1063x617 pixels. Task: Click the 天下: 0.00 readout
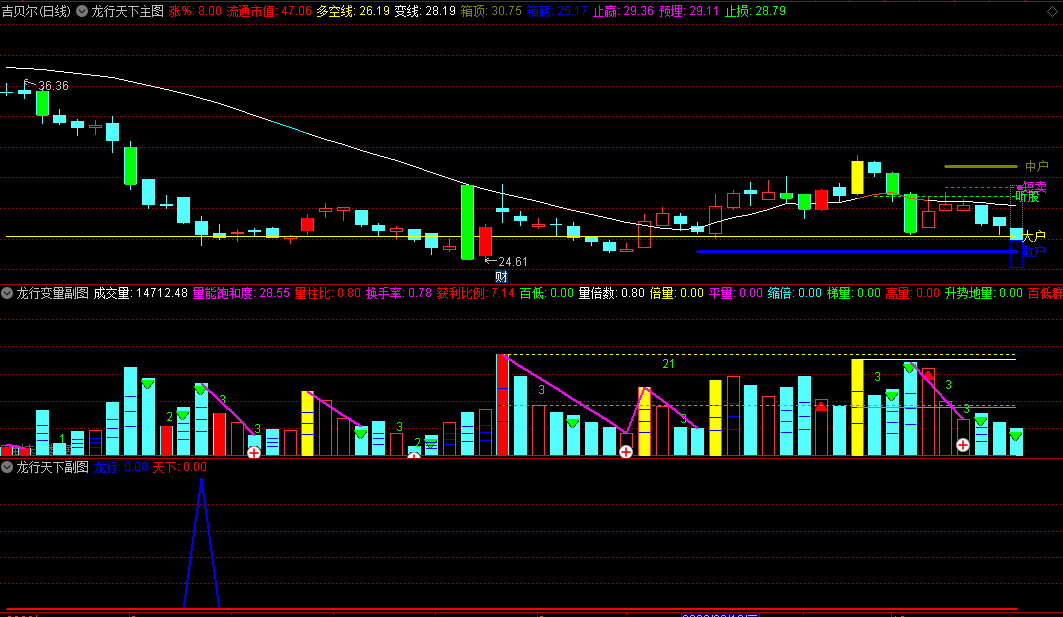(180, 467)
